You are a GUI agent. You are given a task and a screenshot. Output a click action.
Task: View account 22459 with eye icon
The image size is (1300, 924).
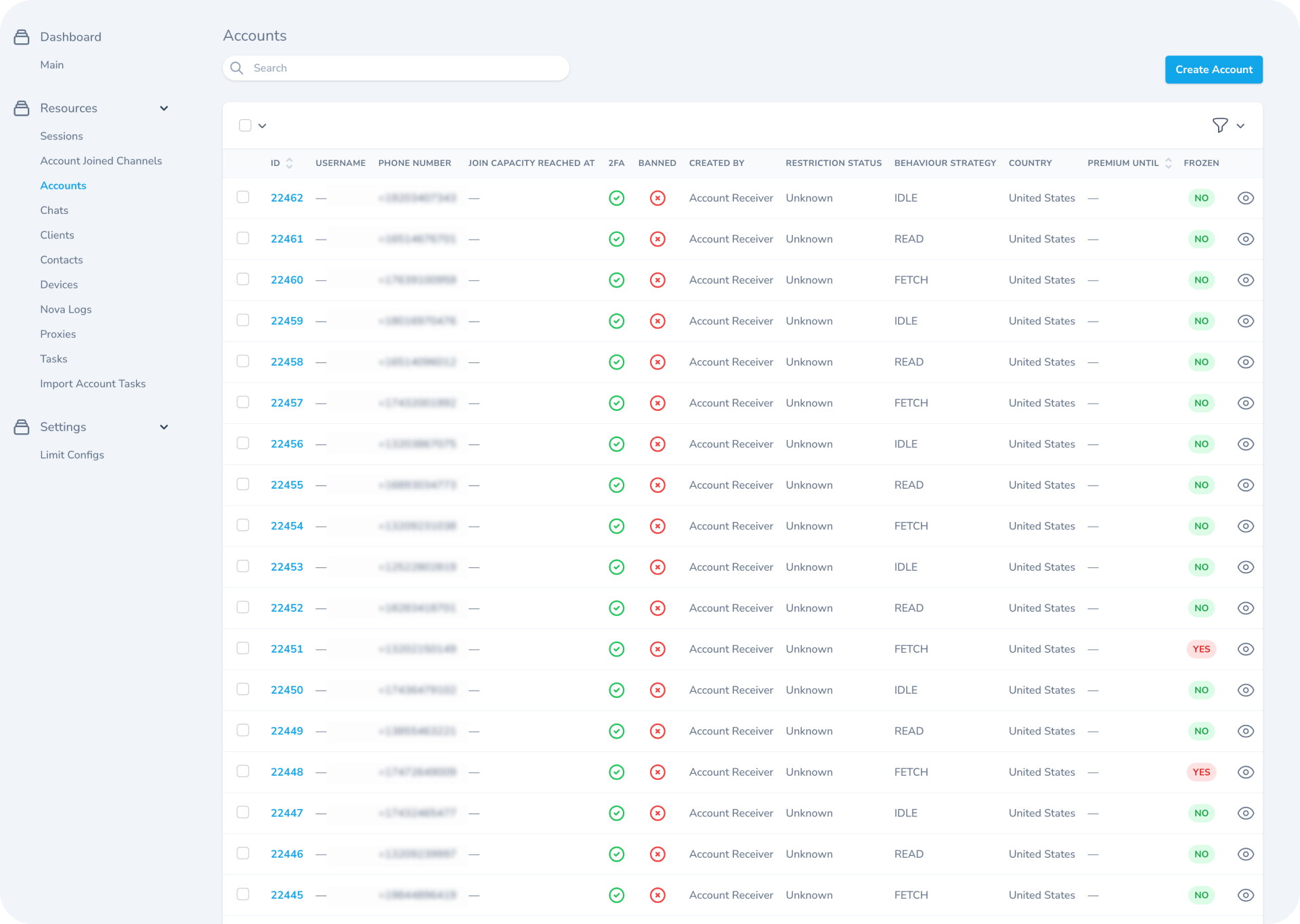point(1246,321)
